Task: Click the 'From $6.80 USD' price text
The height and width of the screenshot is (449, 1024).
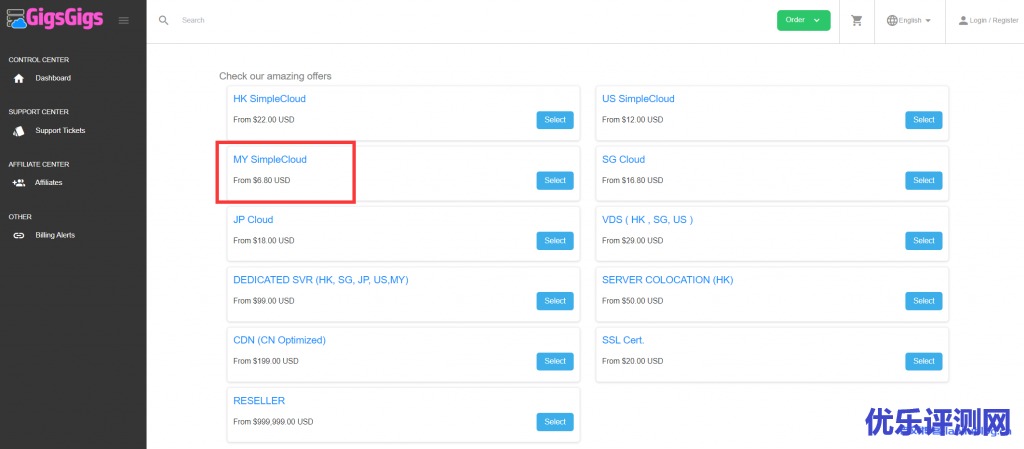Action: pyautogui.click(x=261, y=180)
